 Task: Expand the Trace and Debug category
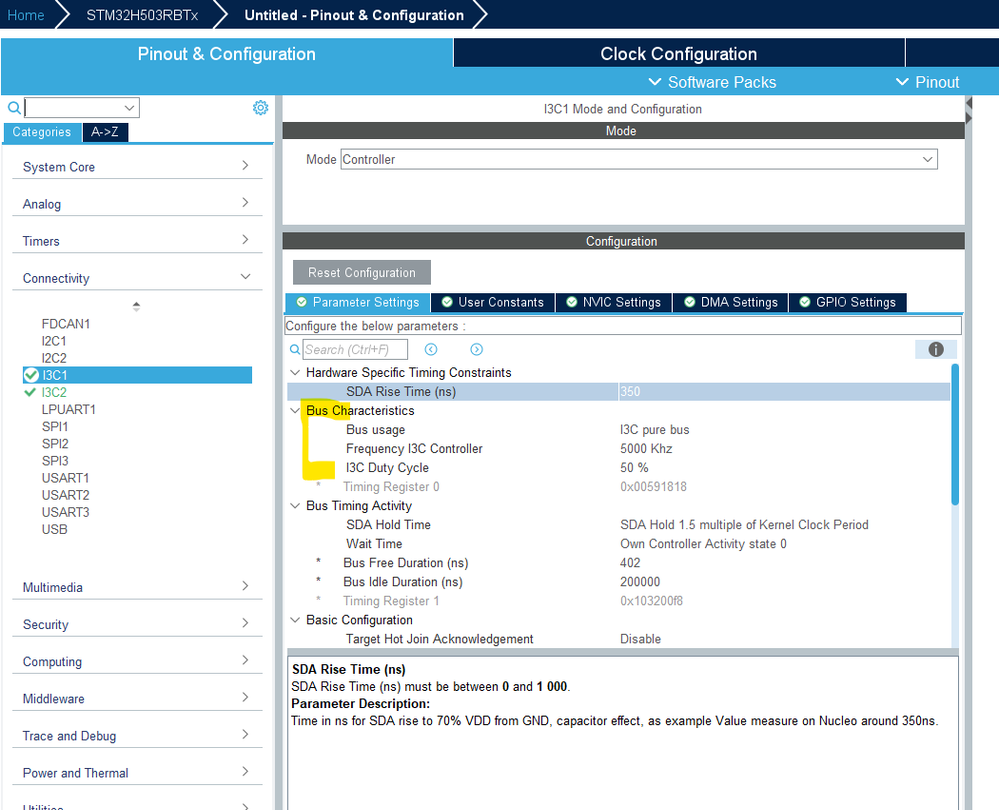click(x=137, y=735)
